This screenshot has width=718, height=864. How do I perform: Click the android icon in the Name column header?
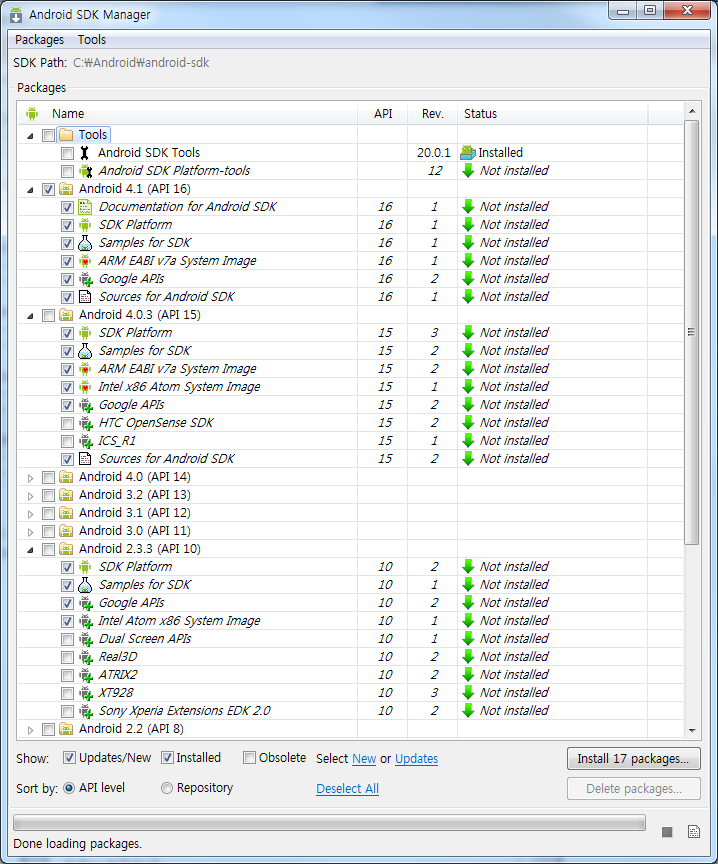pos(32,114)
